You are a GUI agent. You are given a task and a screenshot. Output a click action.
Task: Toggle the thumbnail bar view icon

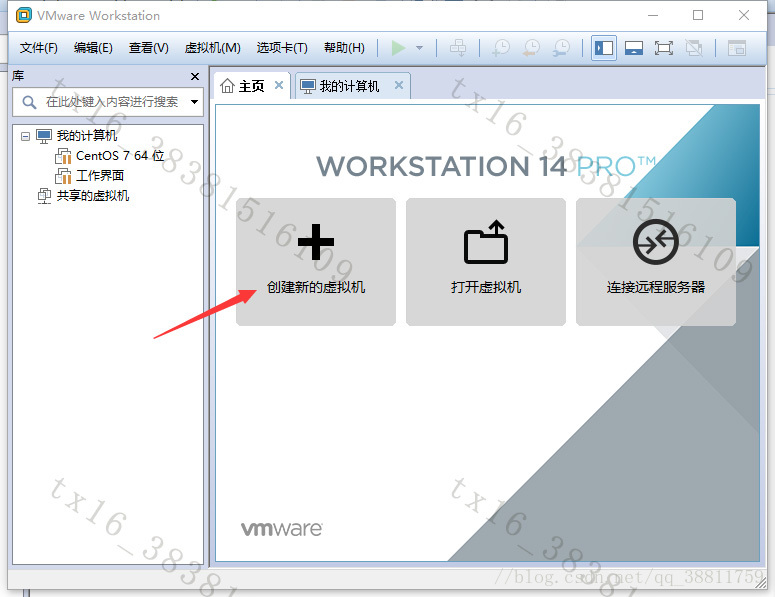click(634, 48)
